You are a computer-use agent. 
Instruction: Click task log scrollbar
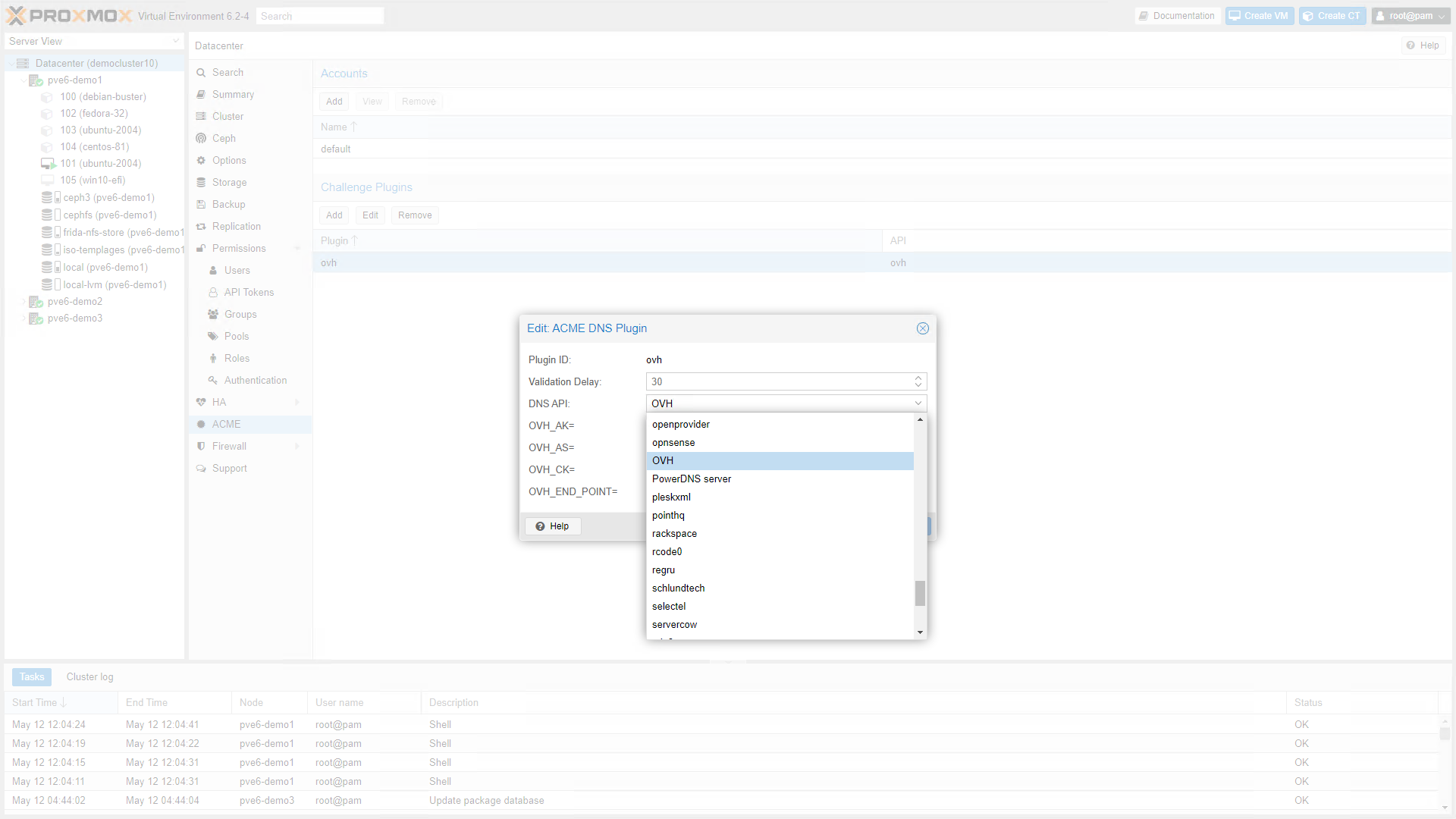pyautogui.click(x=1445, y=734)
